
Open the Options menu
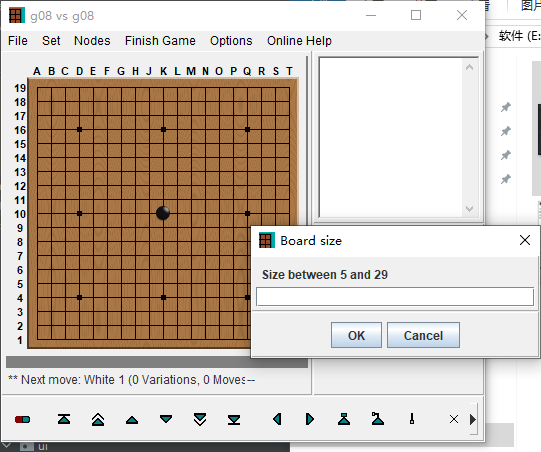pos(231,41)
